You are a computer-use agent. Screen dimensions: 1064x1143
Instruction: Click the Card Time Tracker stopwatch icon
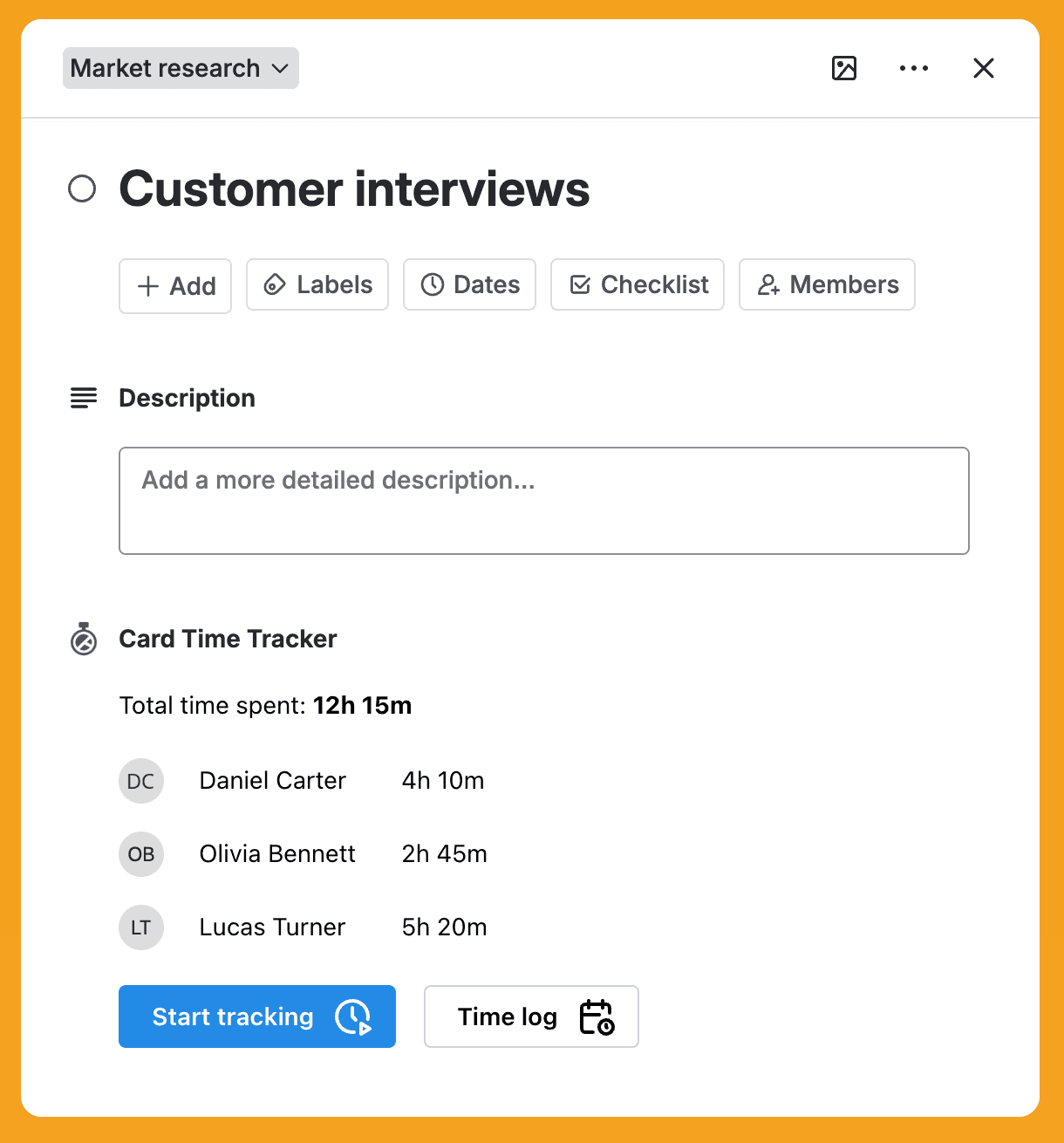pos(83,639)
